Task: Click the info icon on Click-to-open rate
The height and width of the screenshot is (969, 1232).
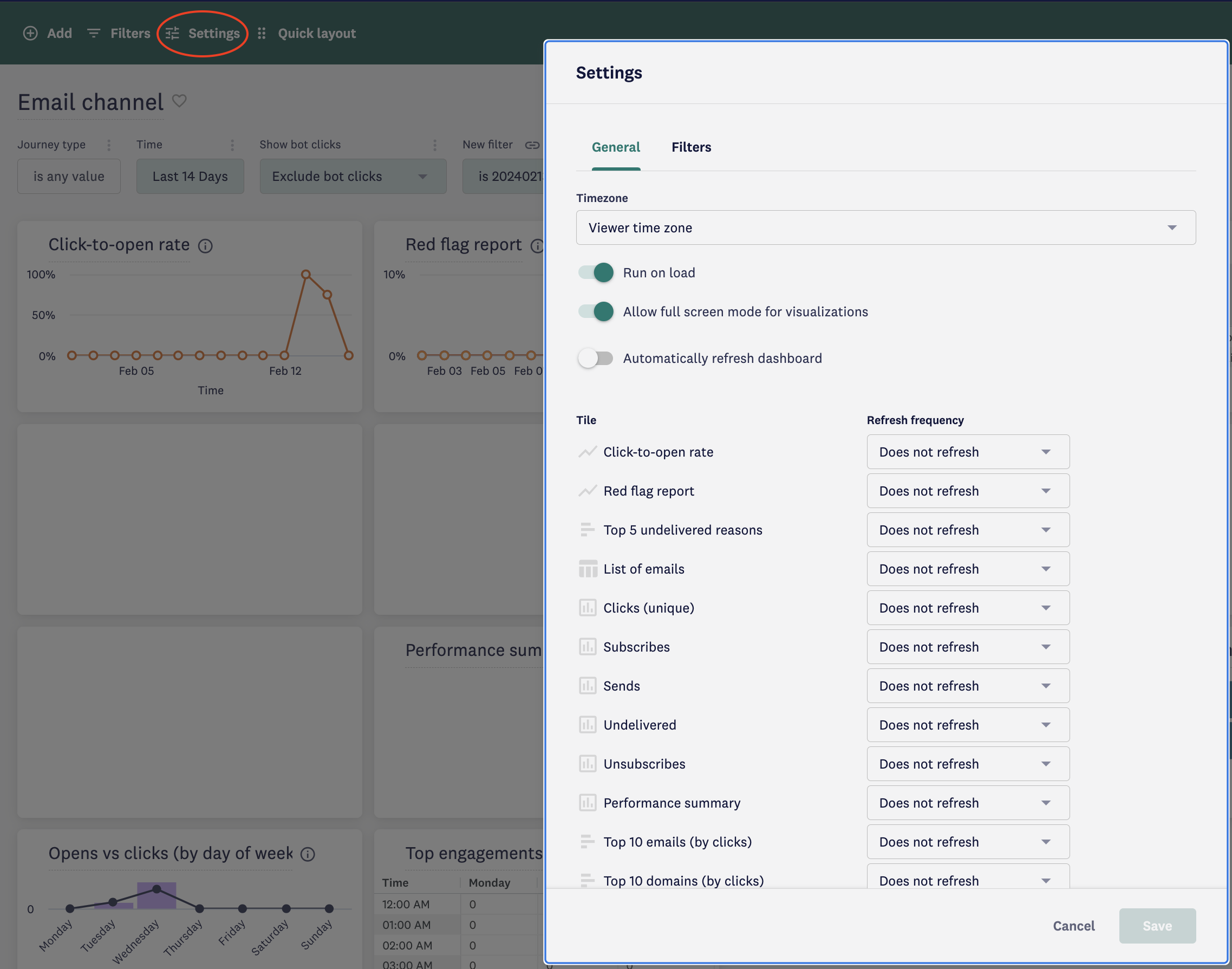Action: click(206, 246)
